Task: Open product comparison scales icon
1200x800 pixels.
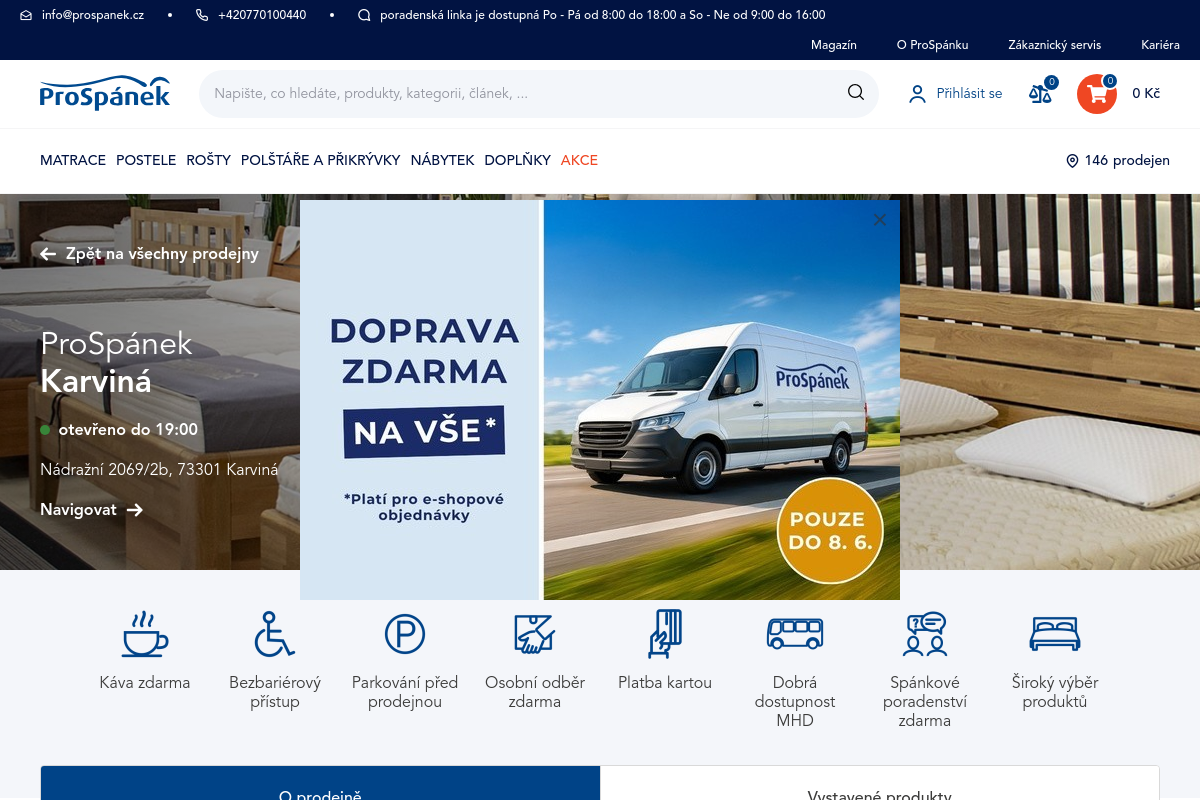Action: (1041, 93)
